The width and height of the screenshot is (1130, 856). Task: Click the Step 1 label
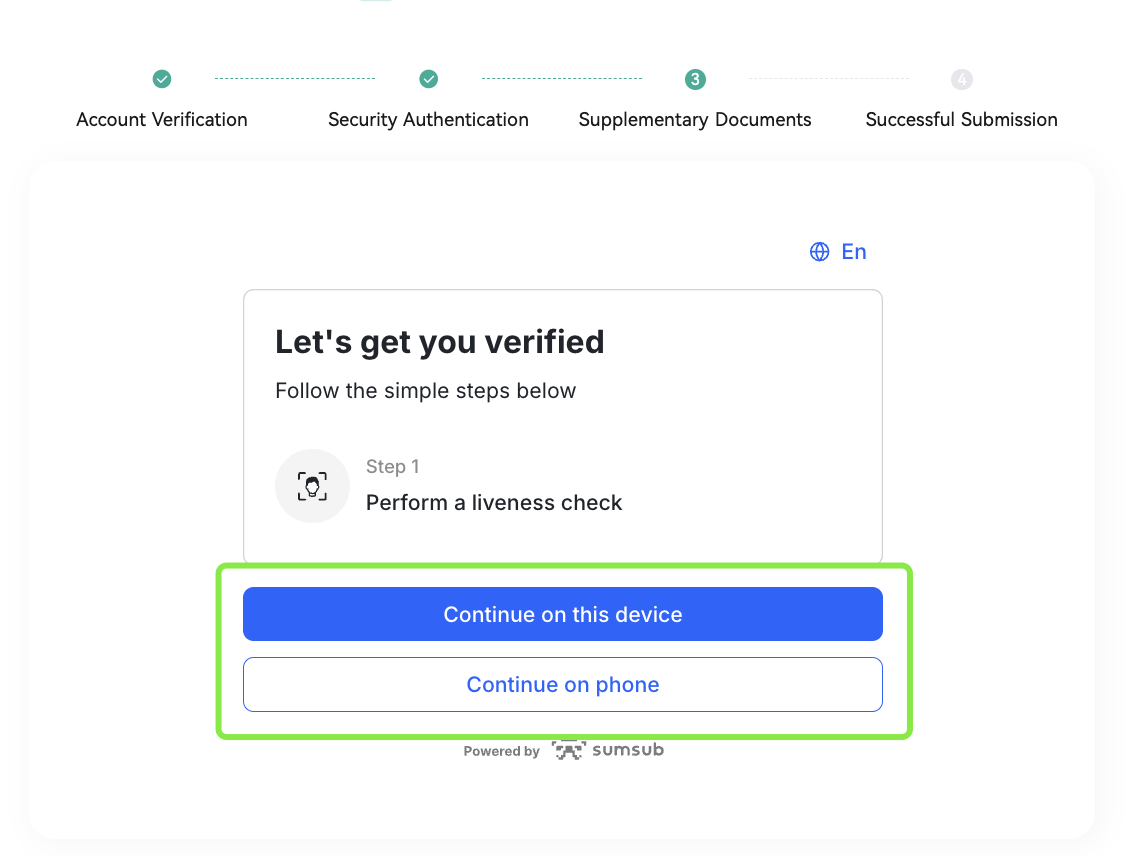tap(393, 467)
